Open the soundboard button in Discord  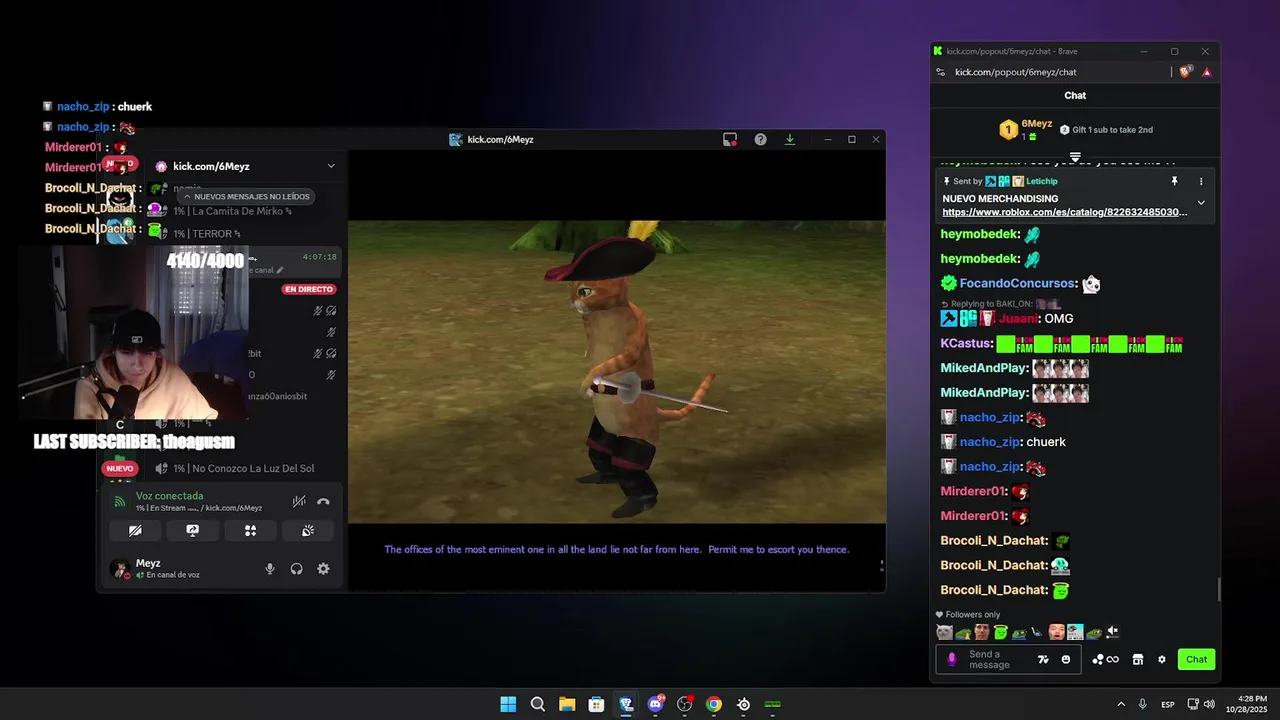[308, 531]
